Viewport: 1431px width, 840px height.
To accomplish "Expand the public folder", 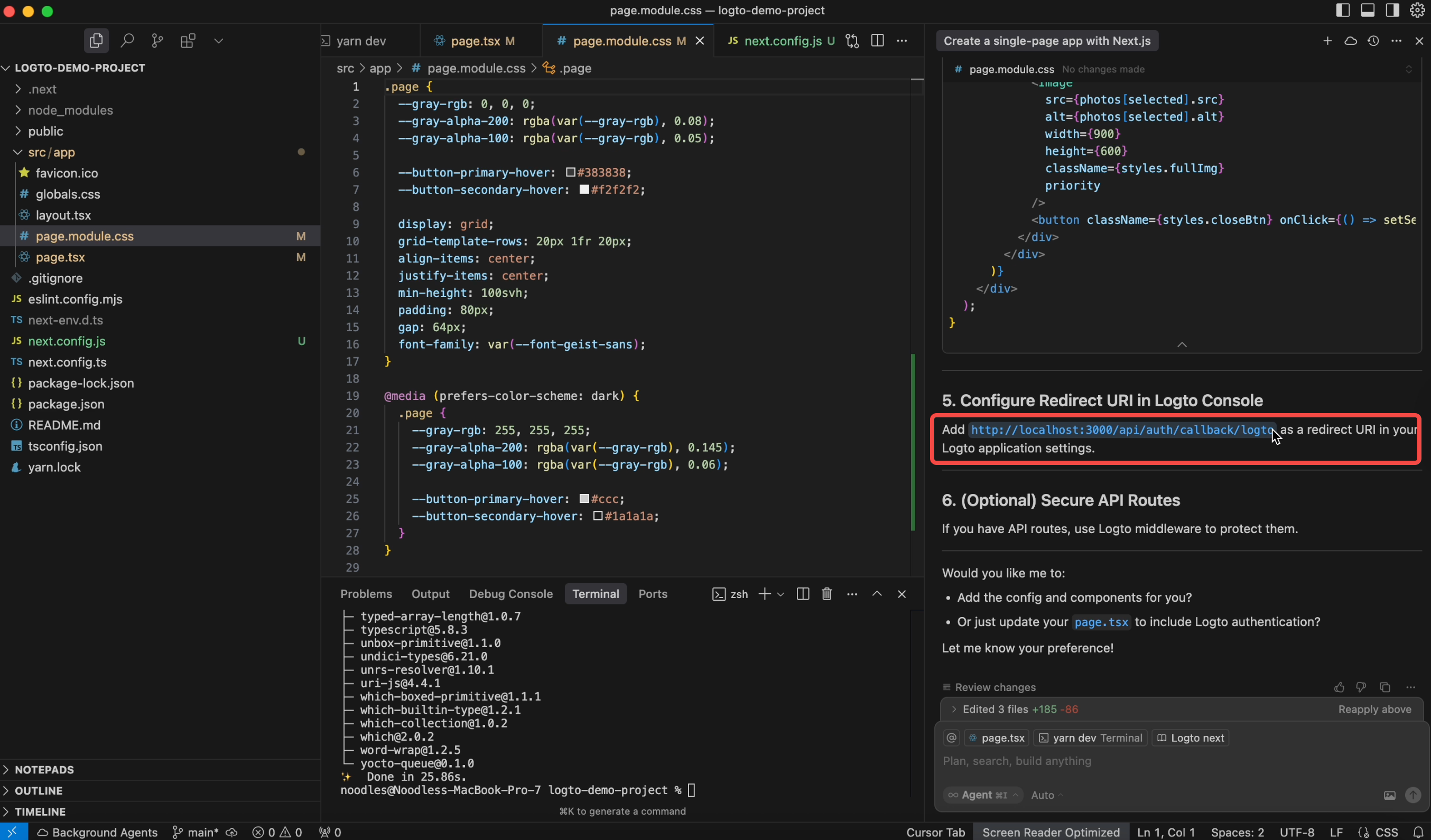I will pos(161,131).
